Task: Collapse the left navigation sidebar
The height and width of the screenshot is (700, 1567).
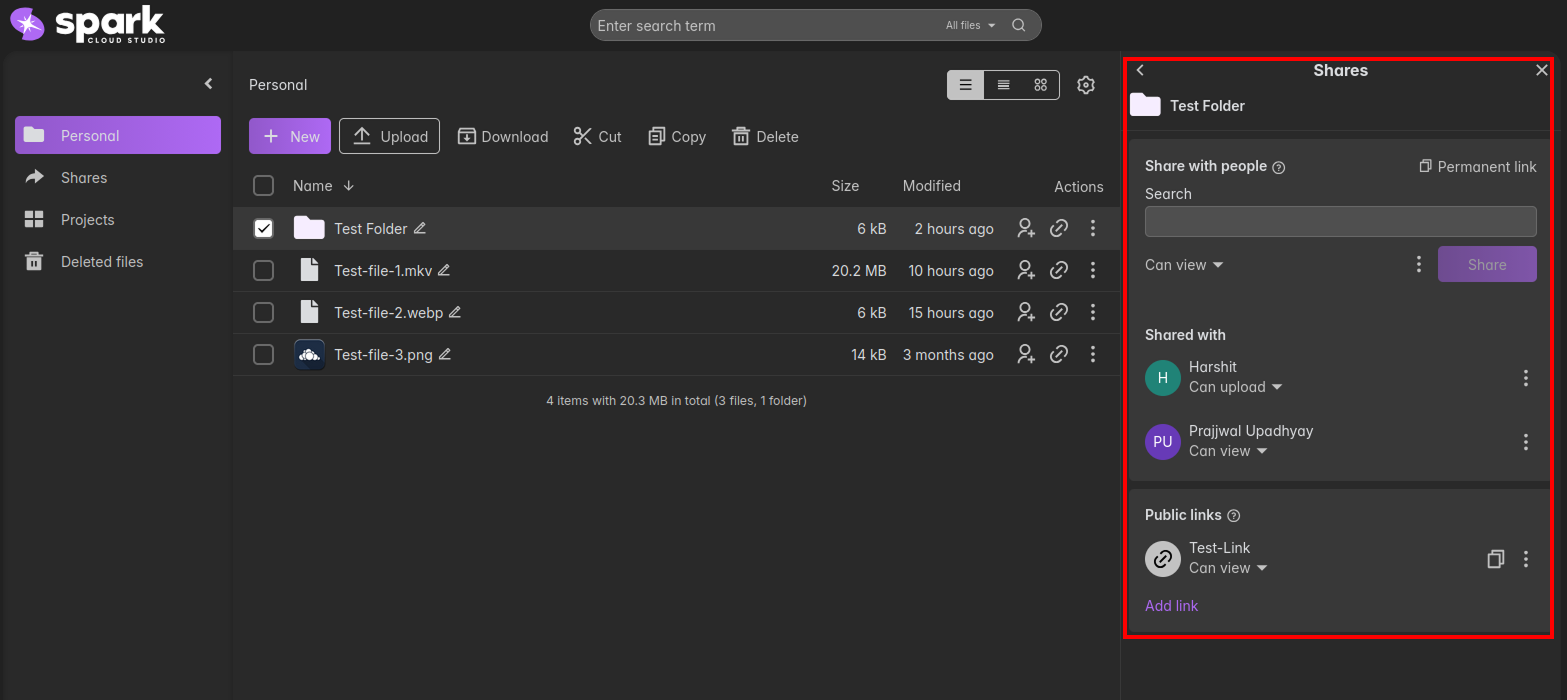Action: (x=208, y=84)
